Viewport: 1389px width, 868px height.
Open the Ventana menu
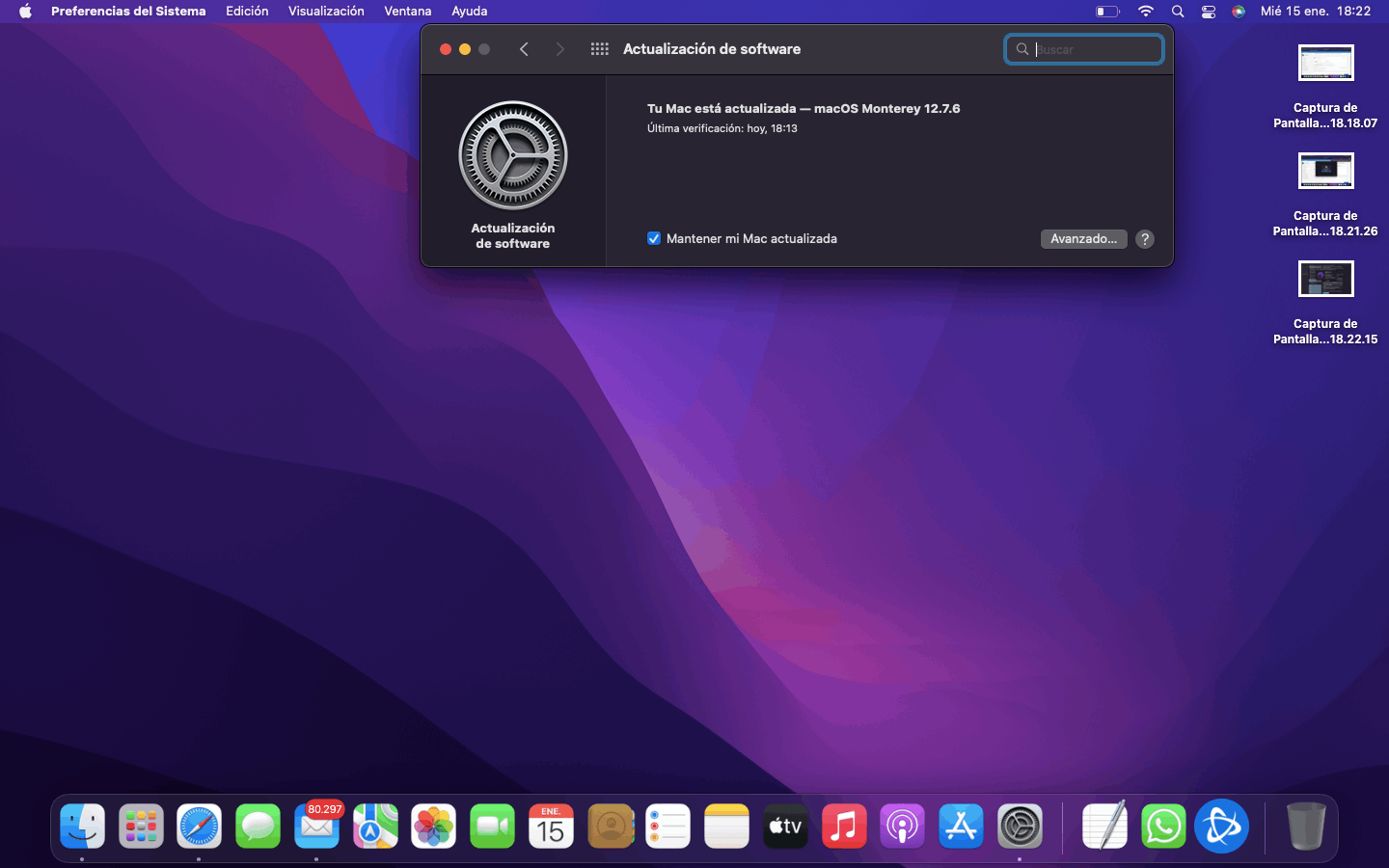(408, 12)
